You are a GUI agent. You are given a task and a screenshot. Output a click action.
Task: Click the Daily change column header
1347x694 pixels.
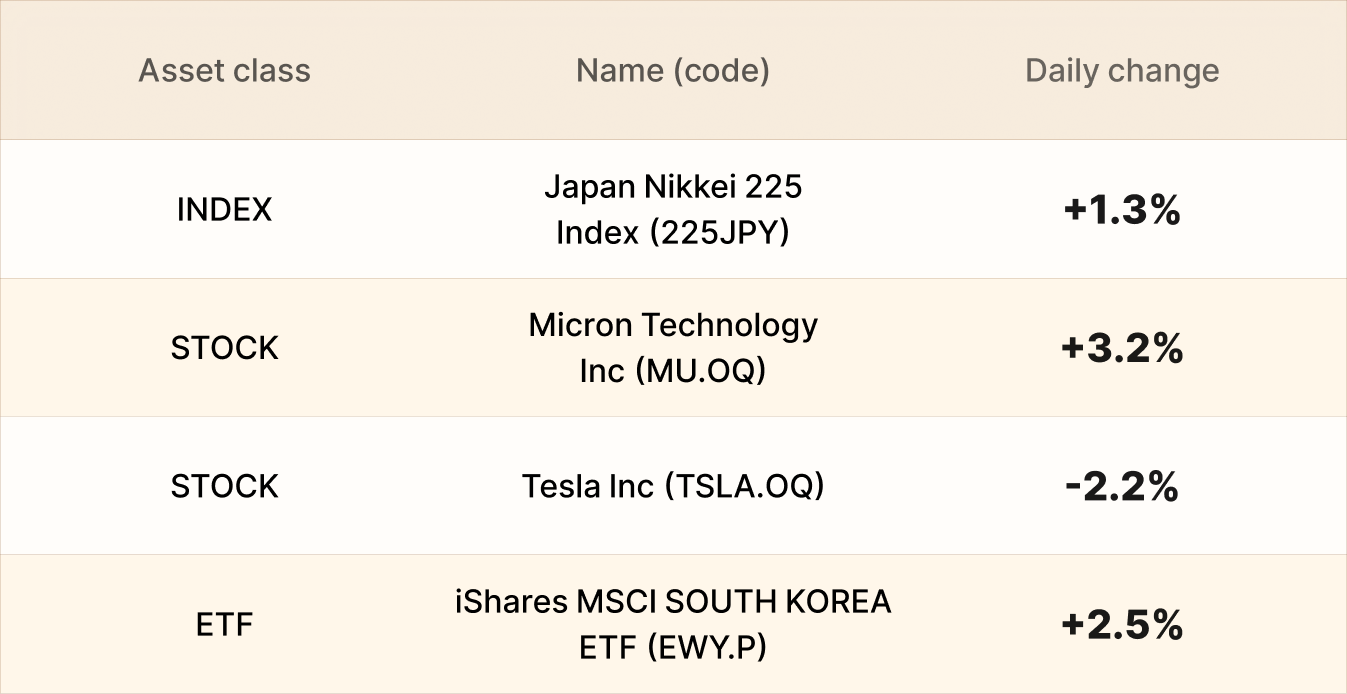pyautogui.click(x=1122, y=71)
